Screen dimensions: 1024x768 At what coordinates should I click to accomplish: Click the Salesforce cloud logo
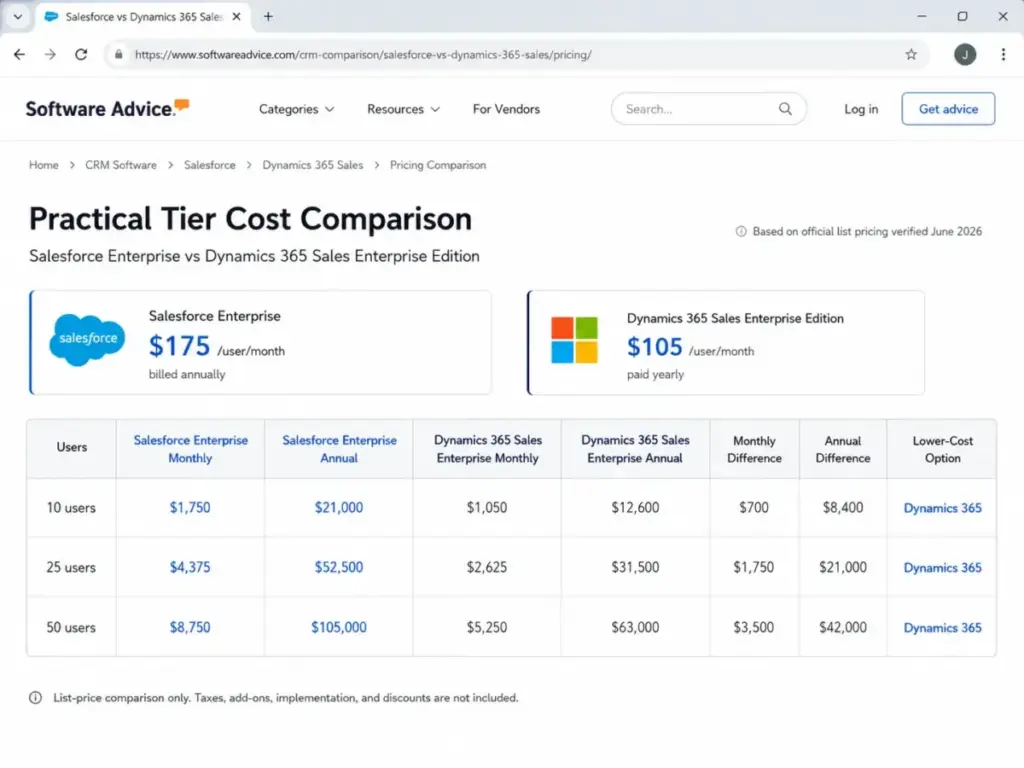88,339
